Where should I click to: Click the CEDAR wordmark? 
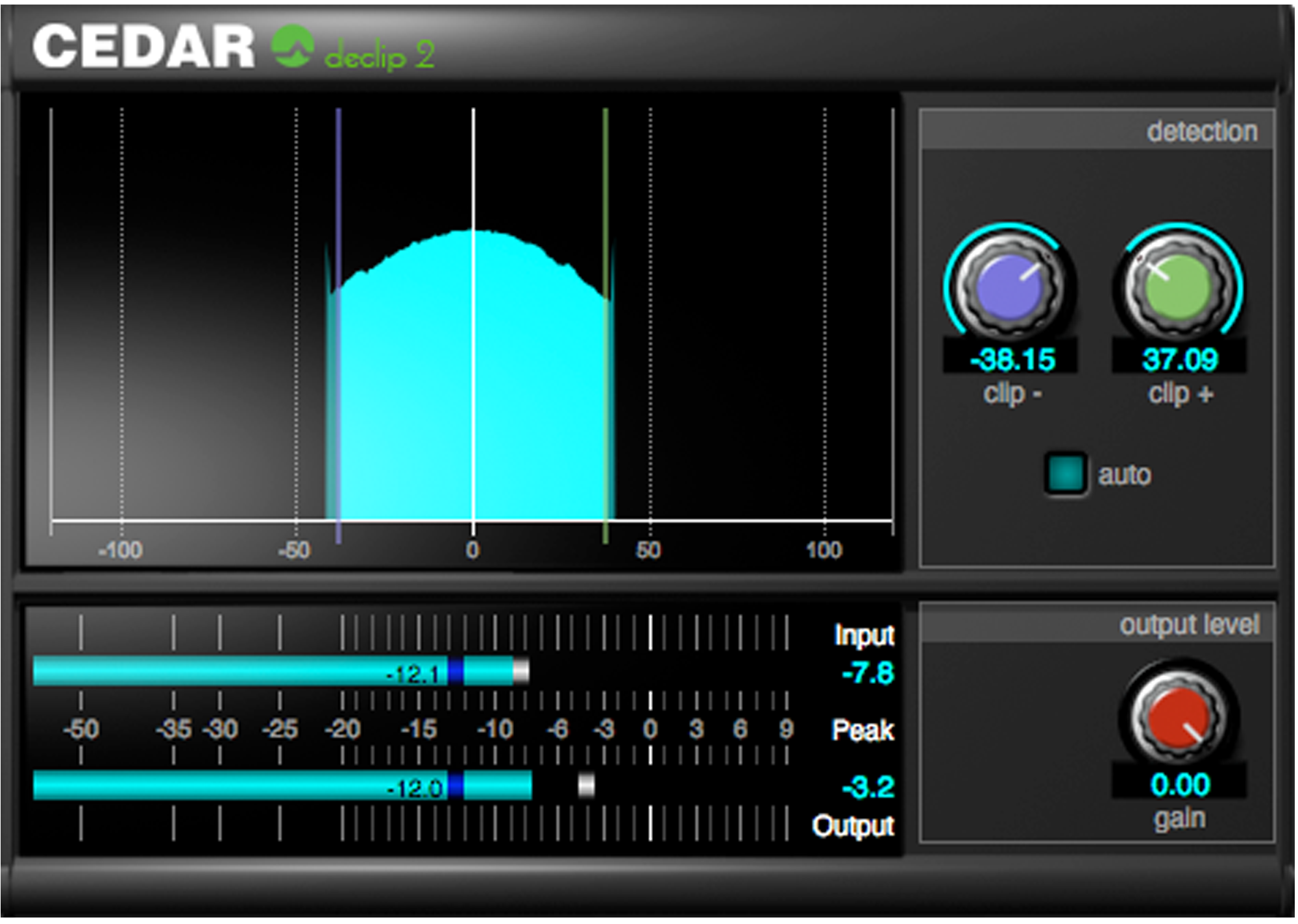[143, 46]
